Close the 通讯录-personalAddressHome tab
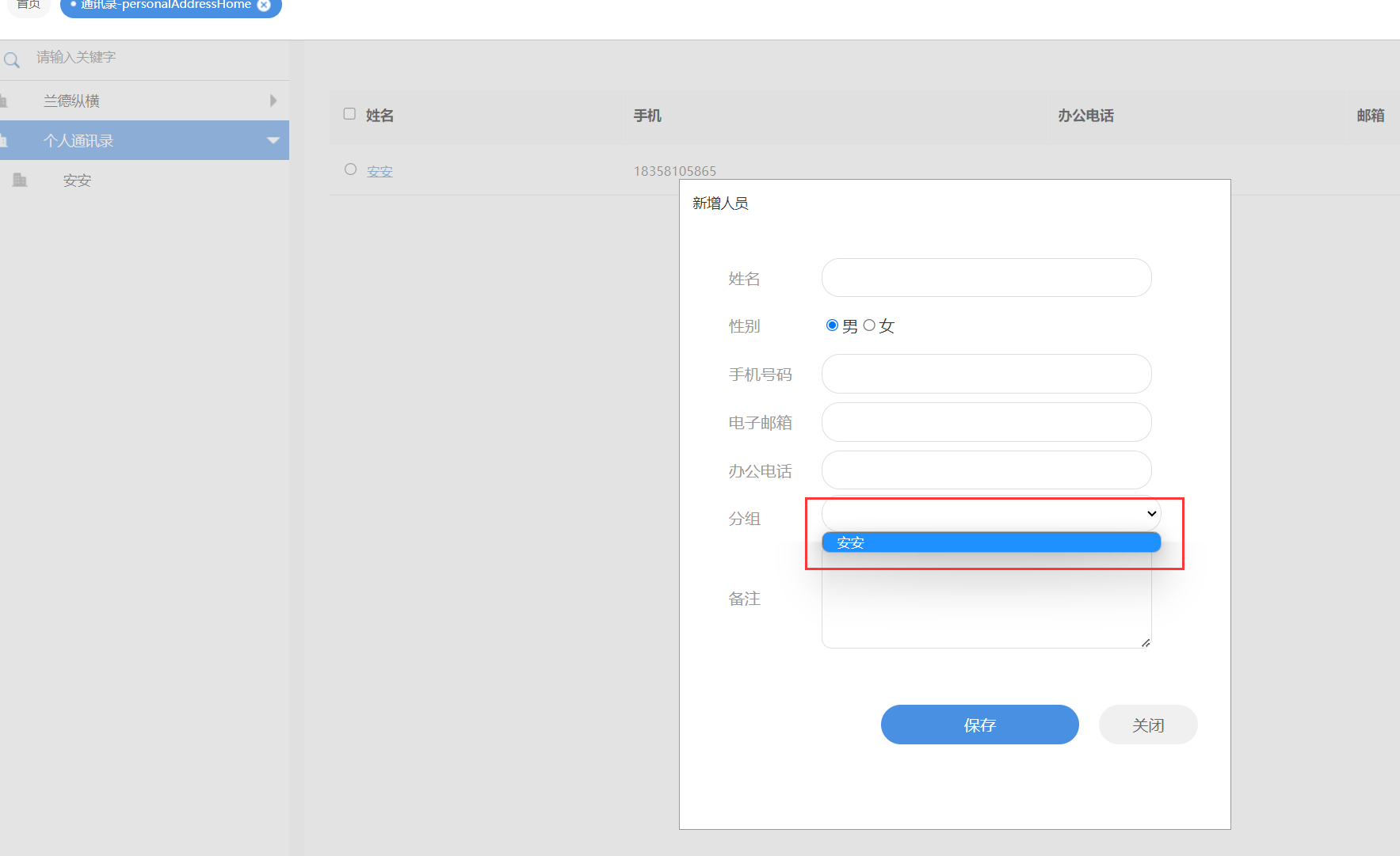Viewport: 1400px width, 856px height. [x=264, y=6]
